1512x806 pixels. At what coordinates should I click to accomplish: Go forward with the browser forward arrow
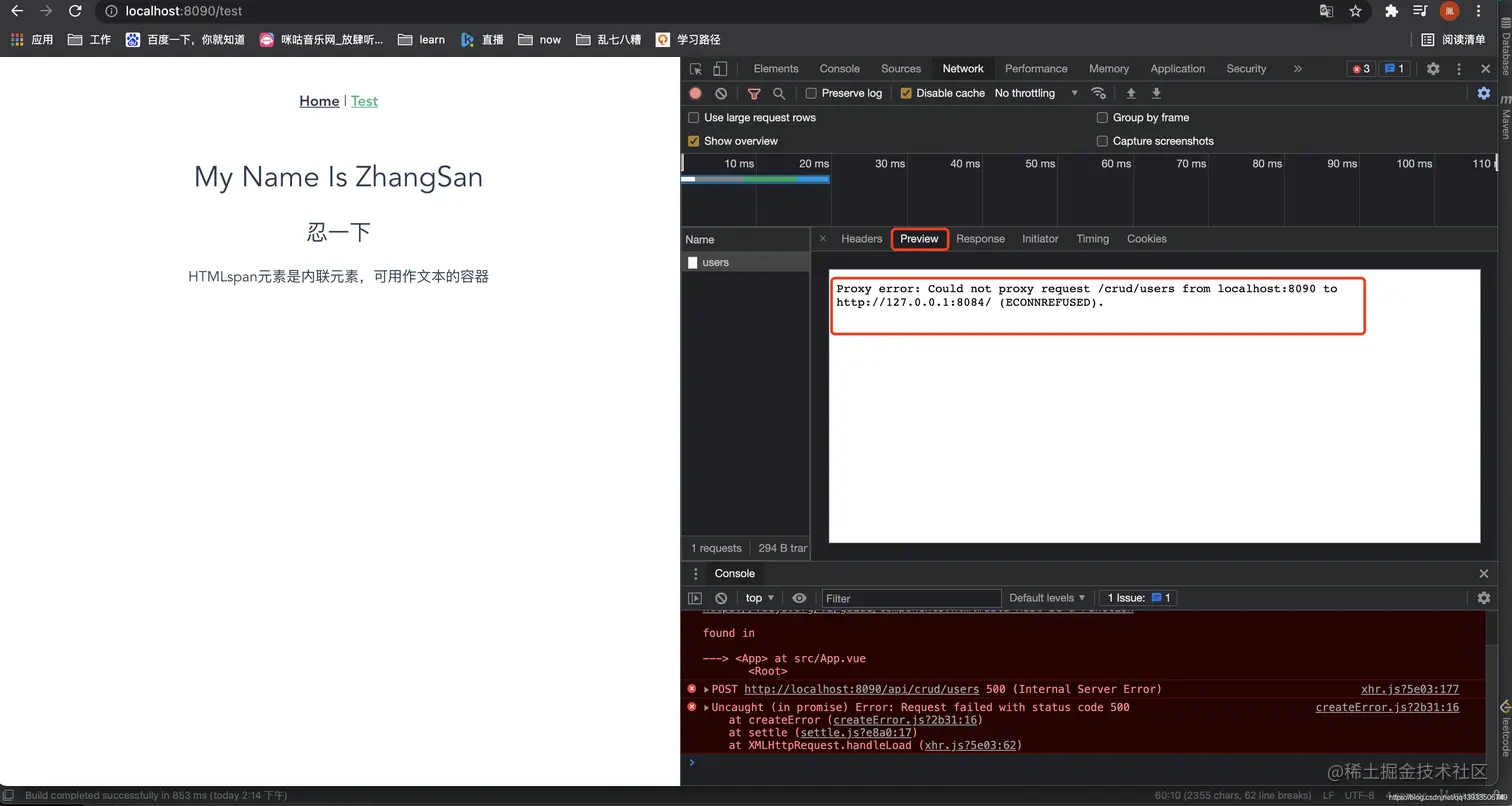(46, 11)
